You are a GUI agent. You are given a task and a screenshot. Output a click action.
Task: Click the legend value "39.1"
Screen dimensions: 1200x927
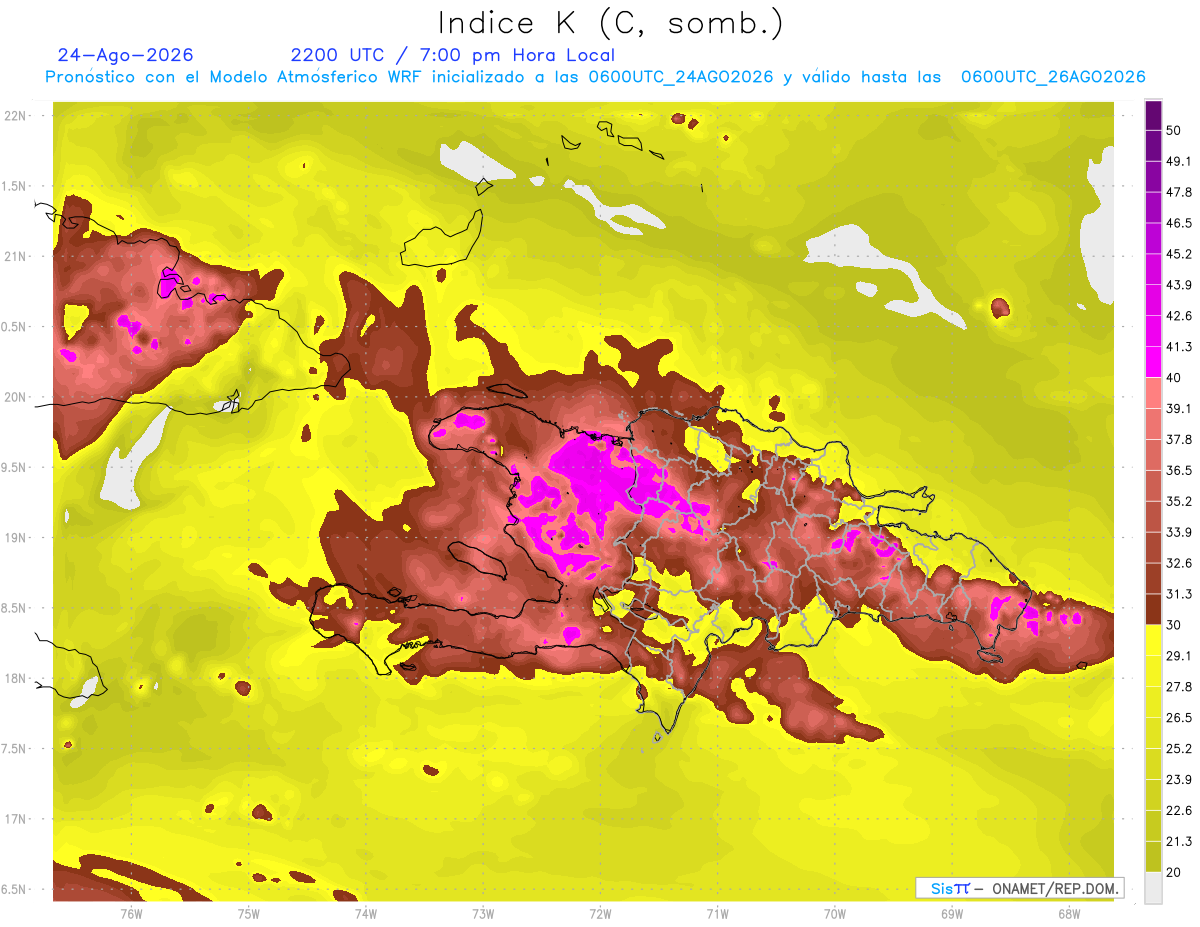point(1180,408)
